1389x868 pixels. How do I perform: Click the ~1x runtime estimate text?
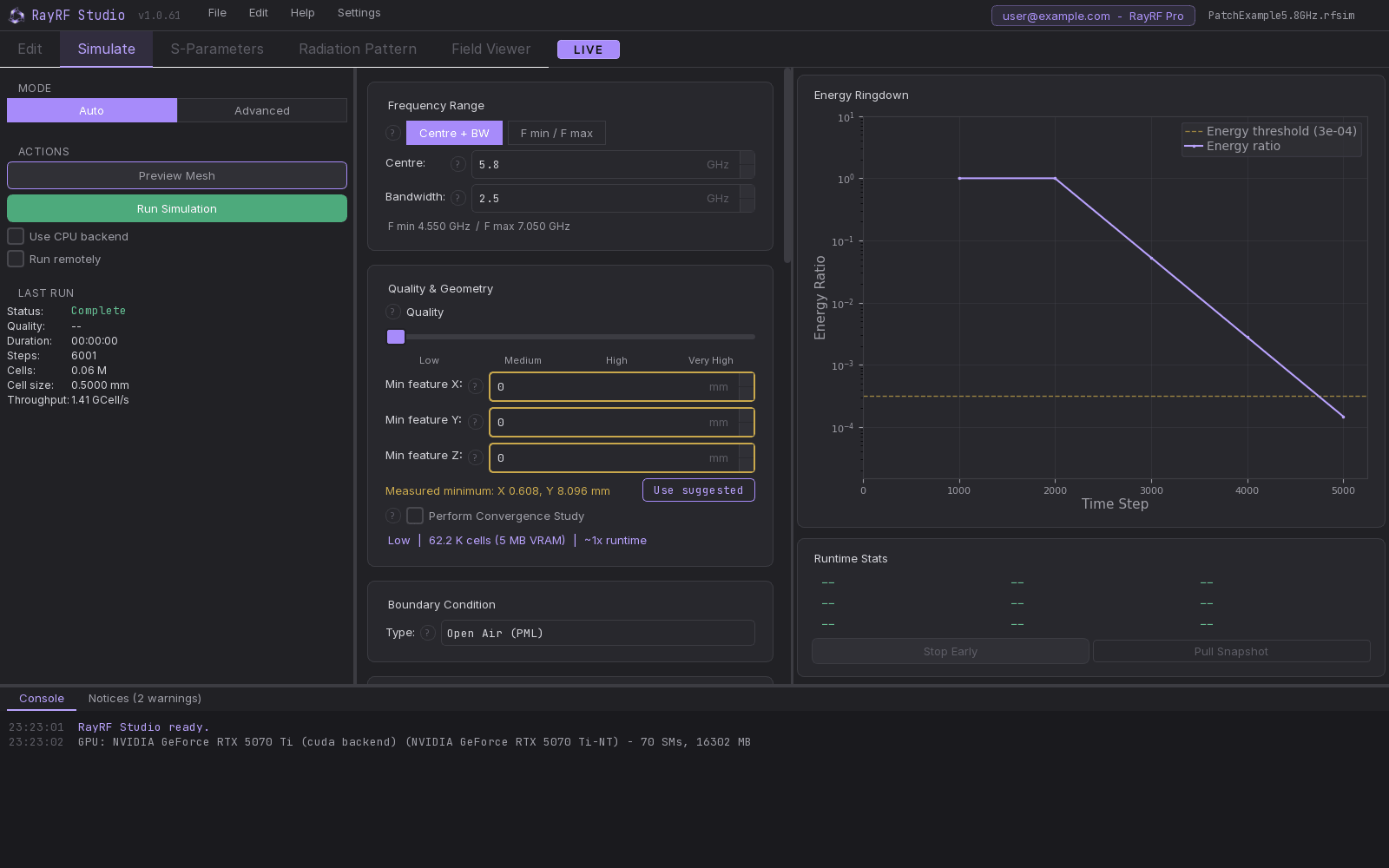(x=616, y=540)
